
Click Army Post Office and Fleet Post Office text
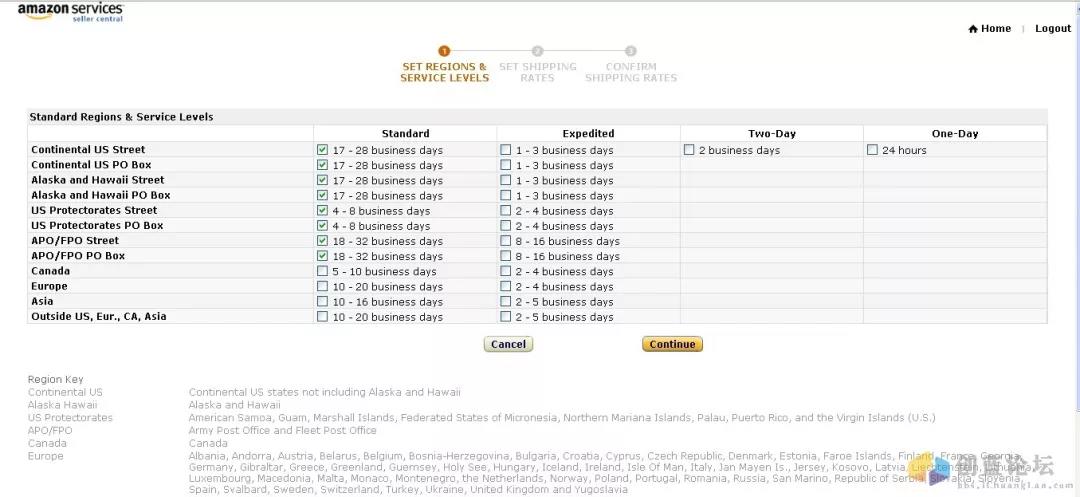(x=282, y=430)
